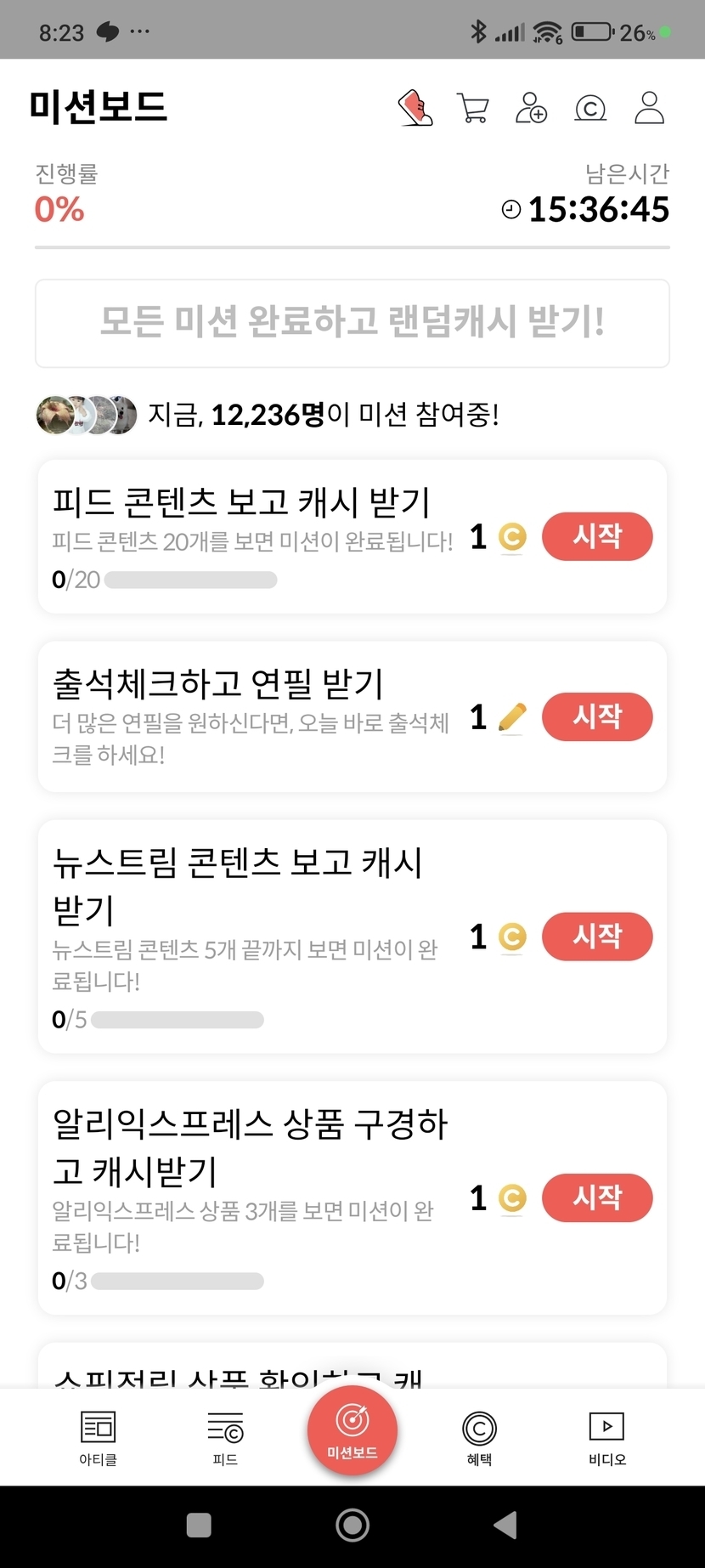Tap the Android home navigation button

point(352,1526)
